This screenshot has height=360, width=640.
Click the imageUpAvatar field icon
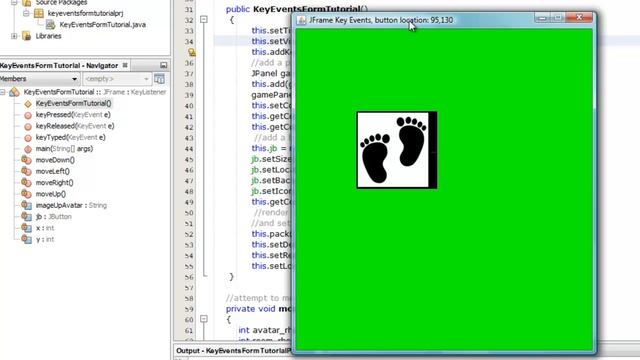[27, 205]
